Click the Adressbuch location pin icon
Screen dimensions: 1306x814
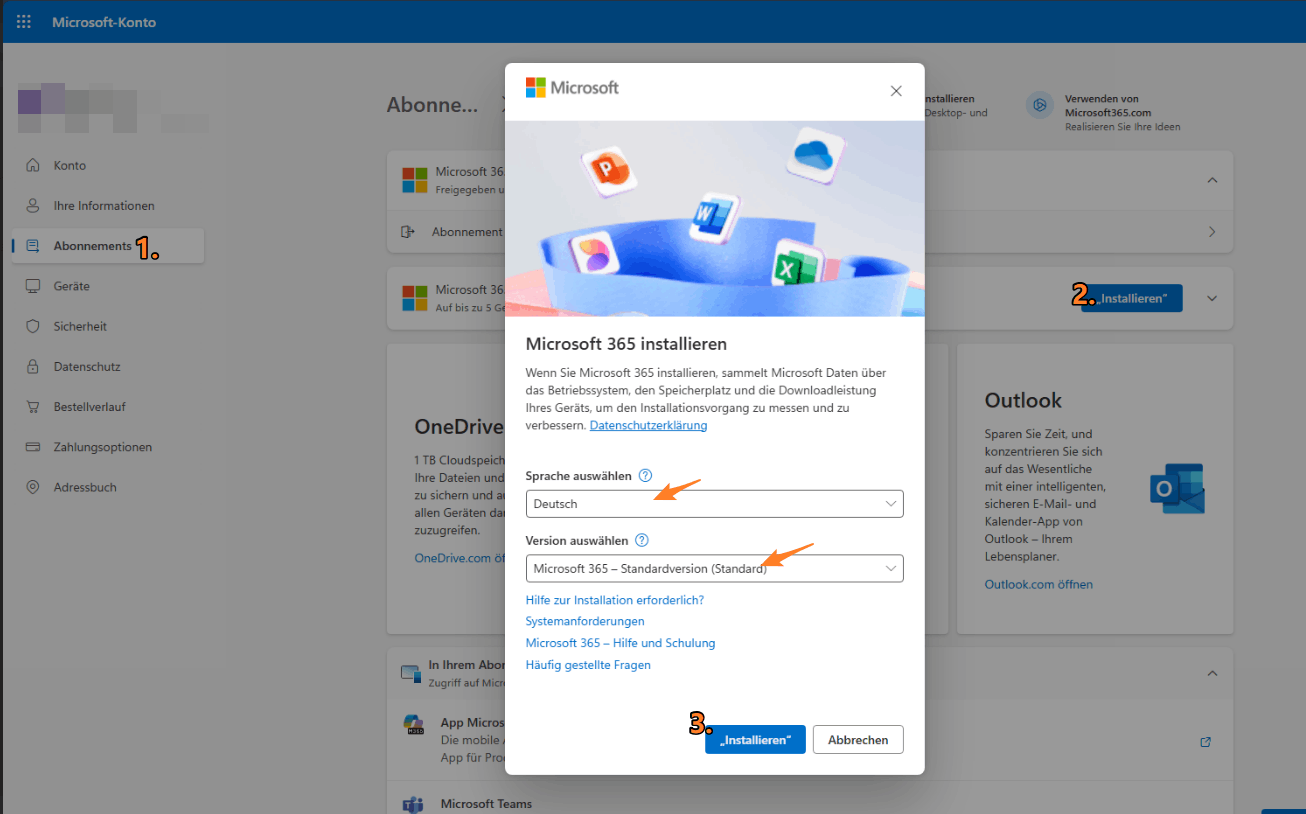(33, 487)
